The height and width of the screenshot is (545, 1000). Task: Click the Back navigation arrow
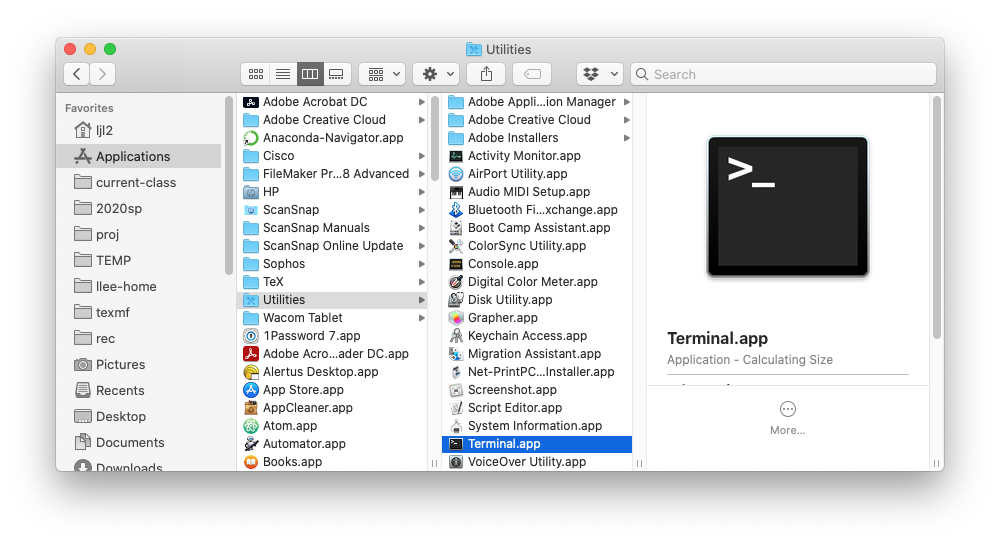[x=77, y=74]
